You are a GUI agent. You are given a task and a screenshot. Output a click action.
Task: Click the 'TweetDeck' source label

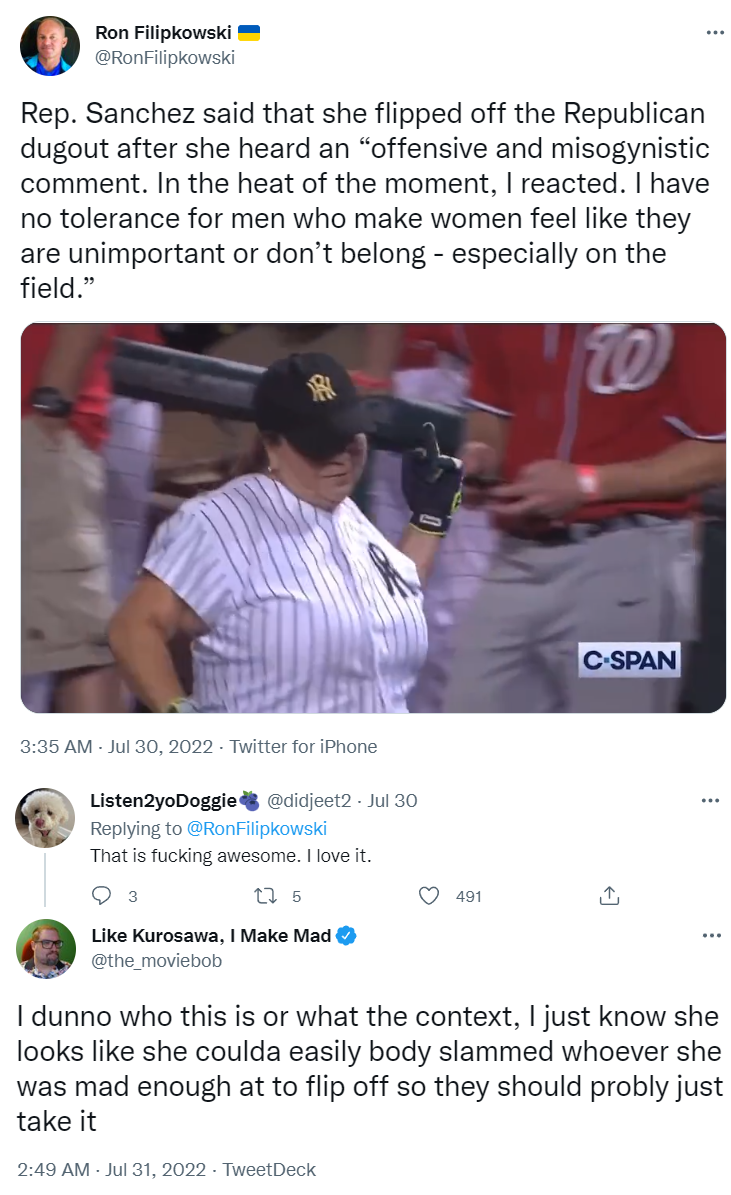coord(269,1169)
